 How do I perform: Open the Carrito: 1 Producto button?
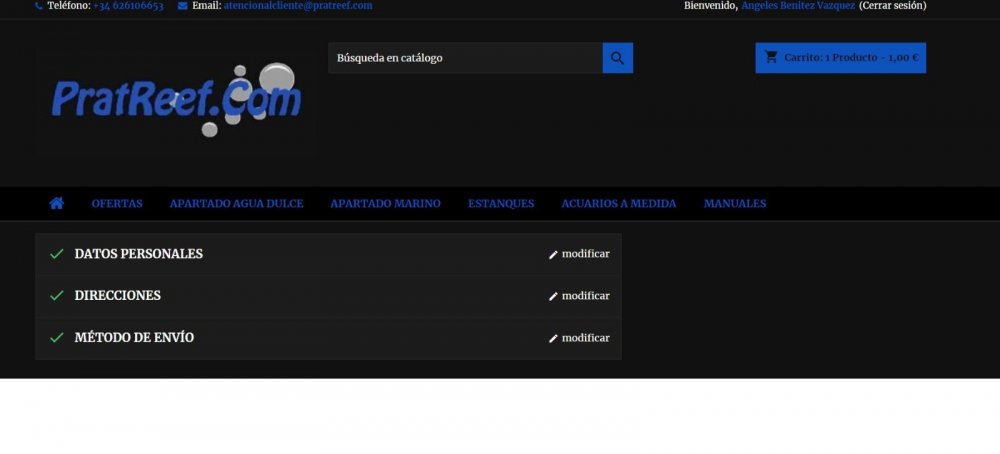pyautogui.click(x=841, y=58)
